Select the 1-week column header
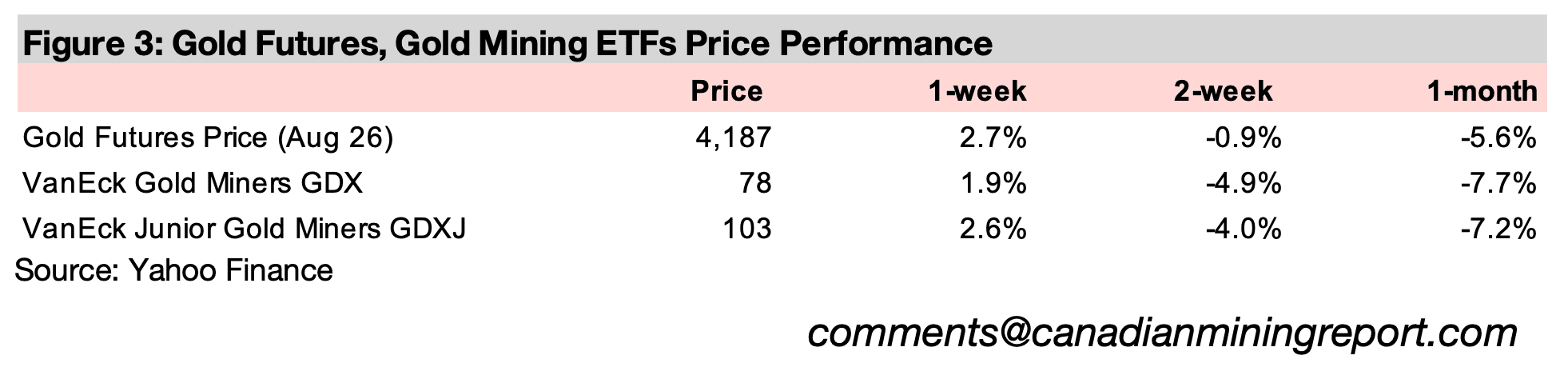1568x387 pixels. tap(977, 91)
